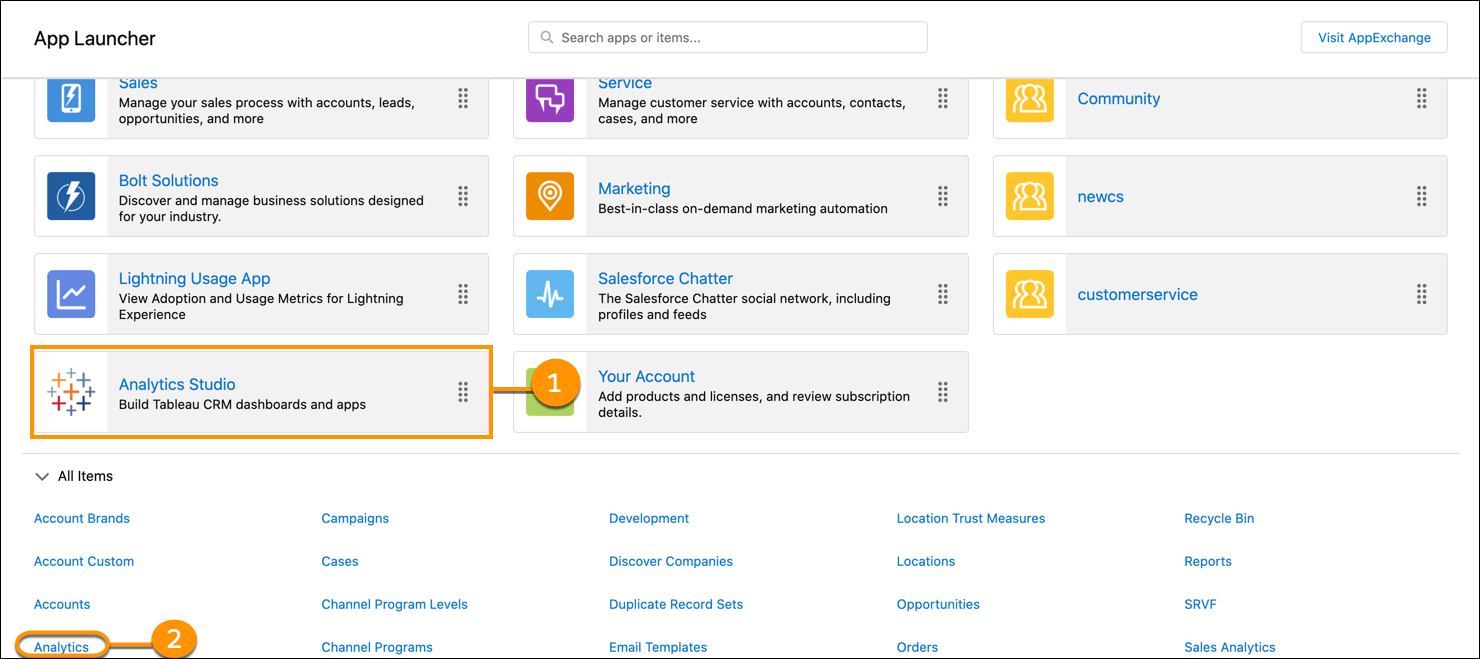The image size is (1480, 659).
Task: Open the Analytics link in All Items
Action: point(62,647)
